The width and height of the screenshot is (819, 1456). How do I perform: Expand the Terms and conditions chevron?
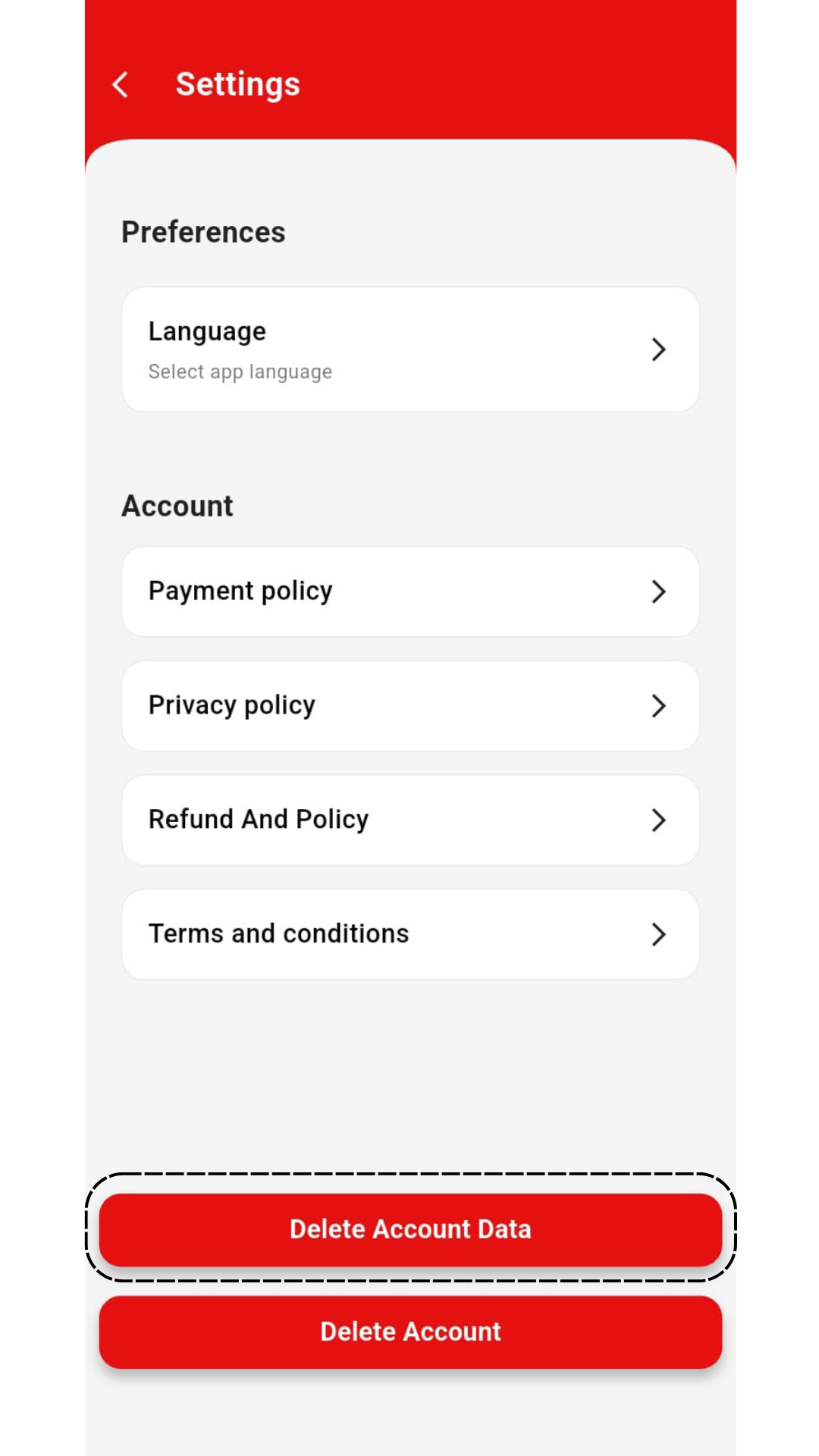(658, 934)
